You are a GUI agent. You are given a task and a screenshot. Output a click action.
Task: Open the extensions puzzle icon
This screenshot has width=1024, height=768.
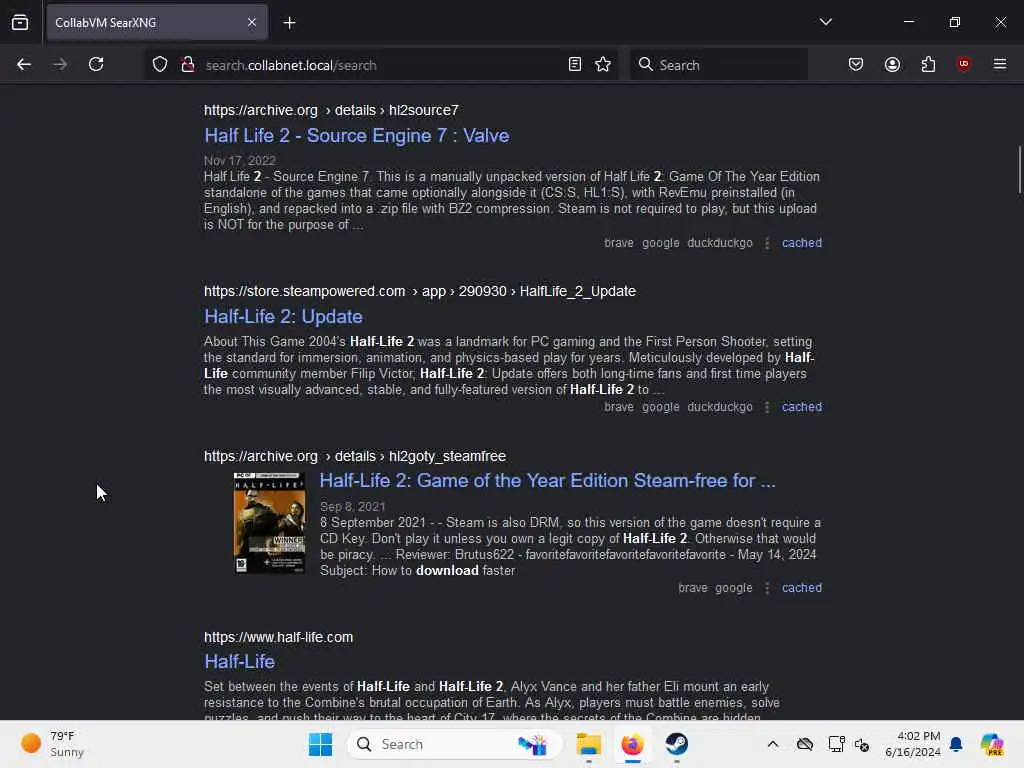(x=928, y=64)
